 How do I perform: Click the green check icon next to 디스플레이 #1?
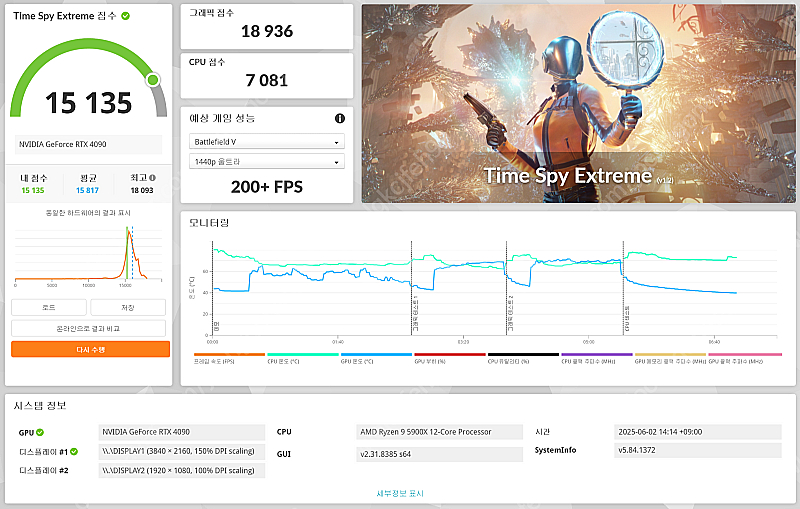tap(74, 451)
